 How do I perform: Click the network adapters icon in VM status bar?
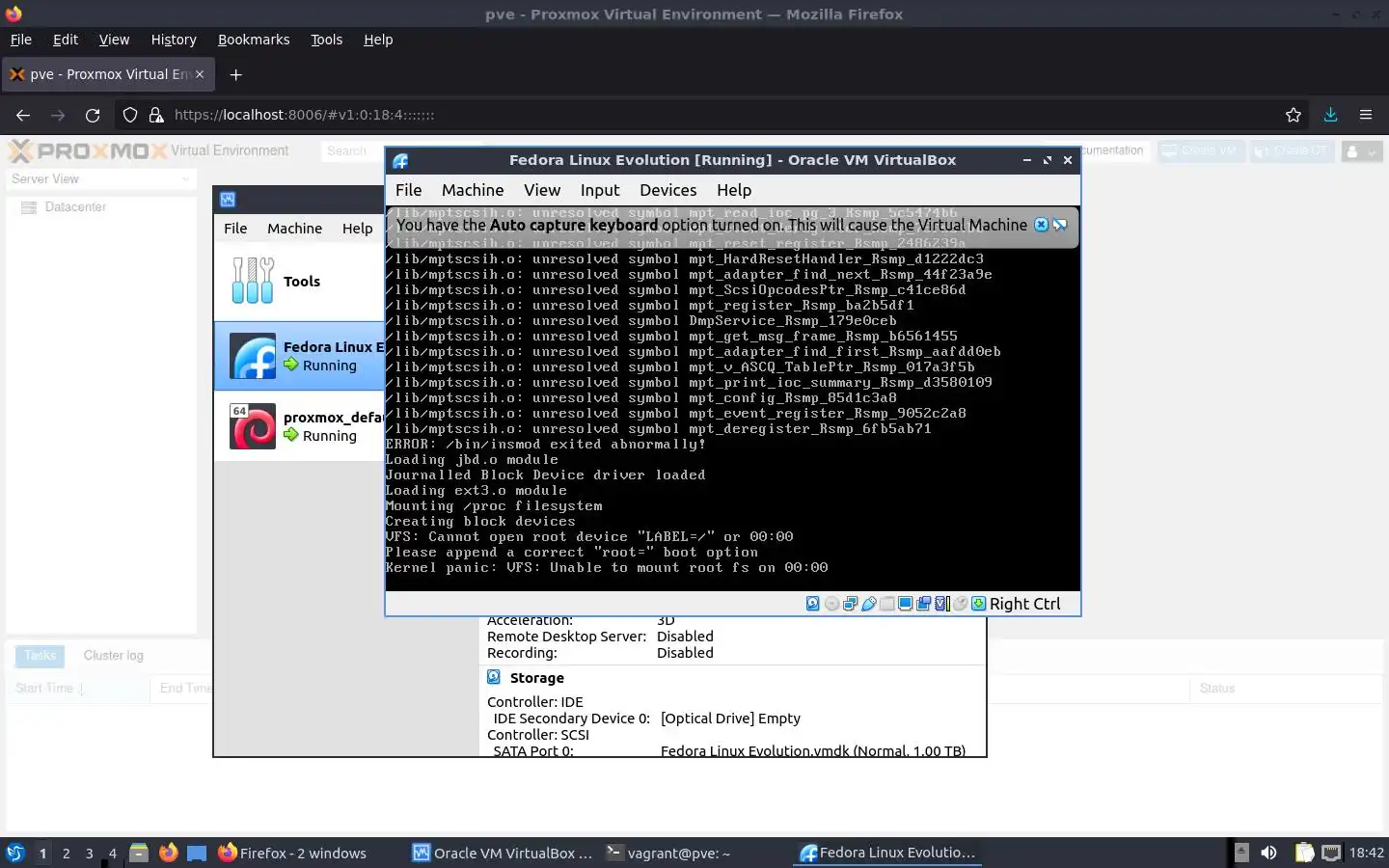tap(850, 604)
